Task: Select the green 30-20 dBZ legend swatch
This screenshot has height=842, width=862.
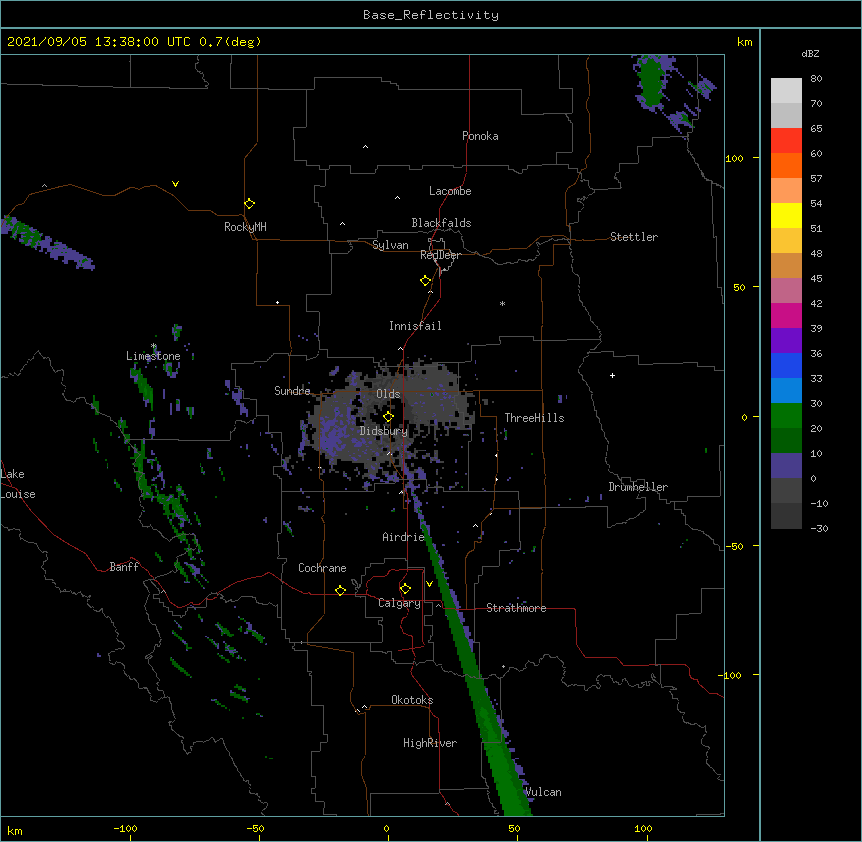Action: click(x=786, y=416)
